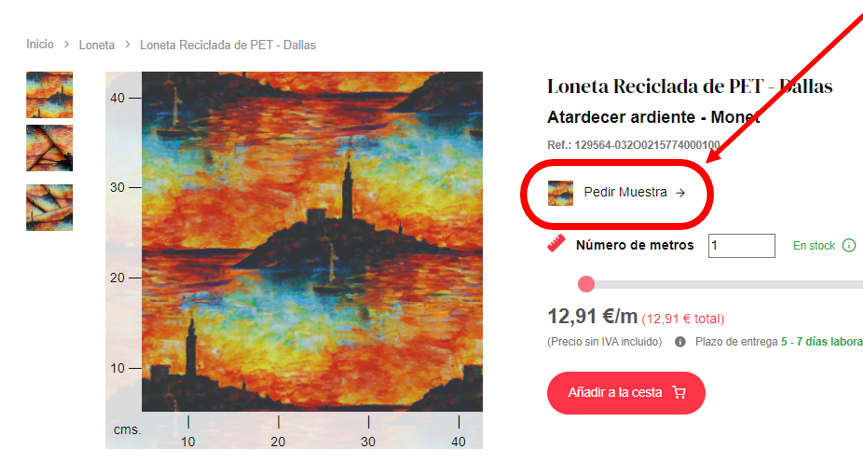863x463 pixels.
Task: Open Loneta Reciclada de PET - Dallas breadcrumb
Action: click(228, 45)
